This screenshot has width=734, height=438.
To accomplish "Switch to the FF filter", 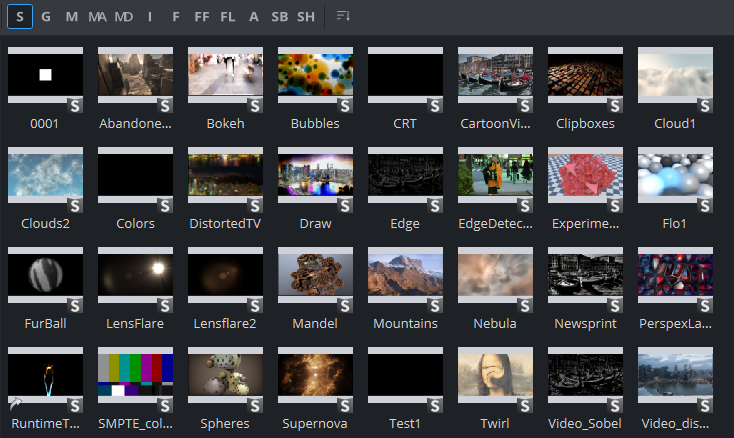I will 203,16.
